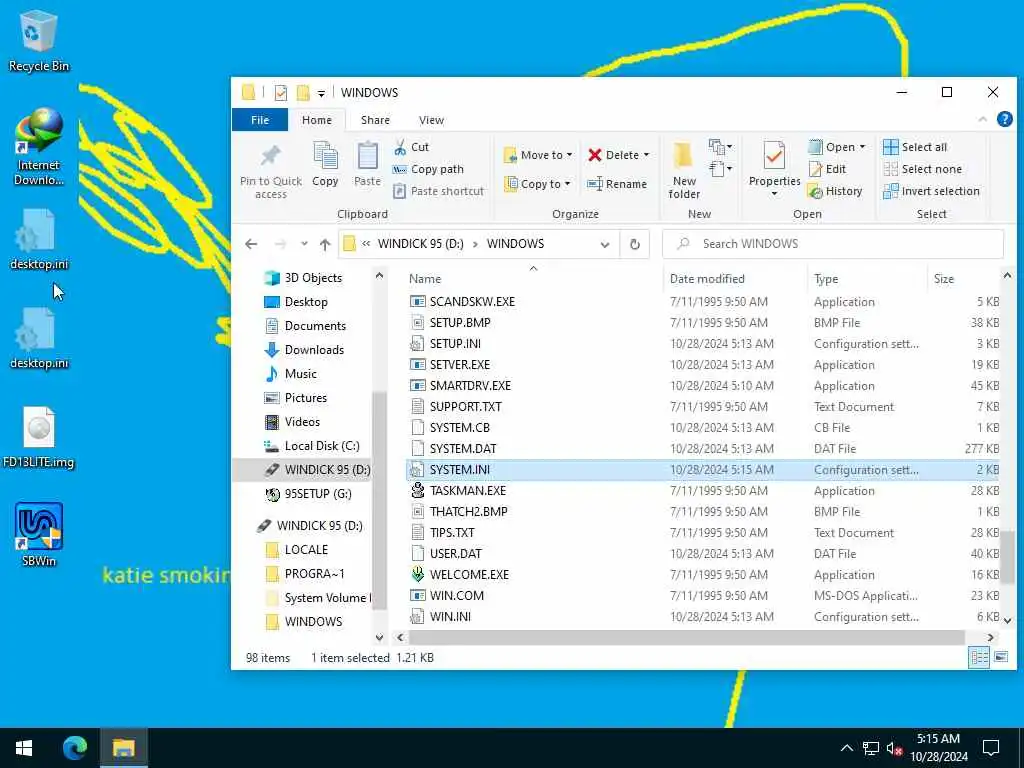Cut the selected file

point(411,147)
